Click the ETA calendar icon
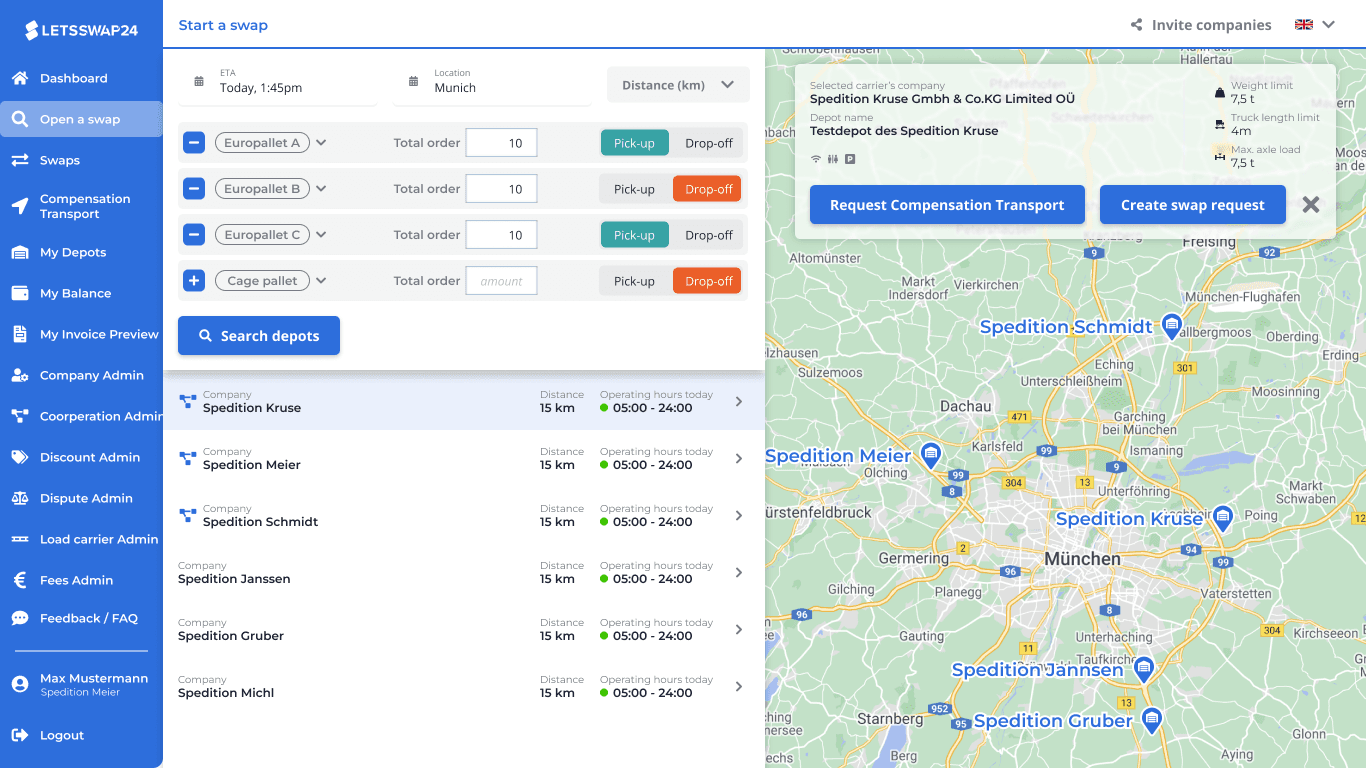 click(x=199, y=81)
